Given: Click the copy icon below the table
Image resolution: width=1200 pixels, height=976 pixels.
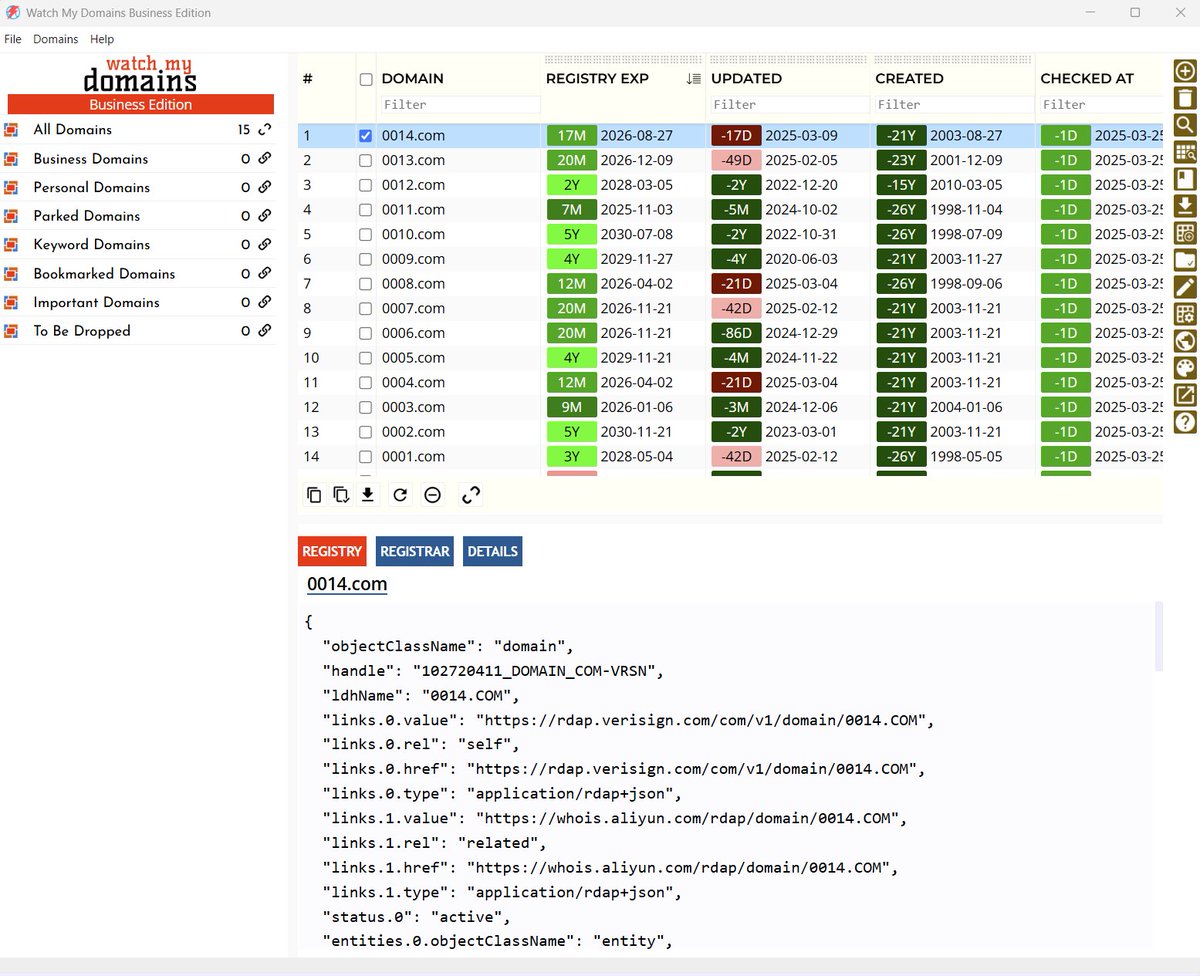Looking at the screenshot, I should (314, 494).
